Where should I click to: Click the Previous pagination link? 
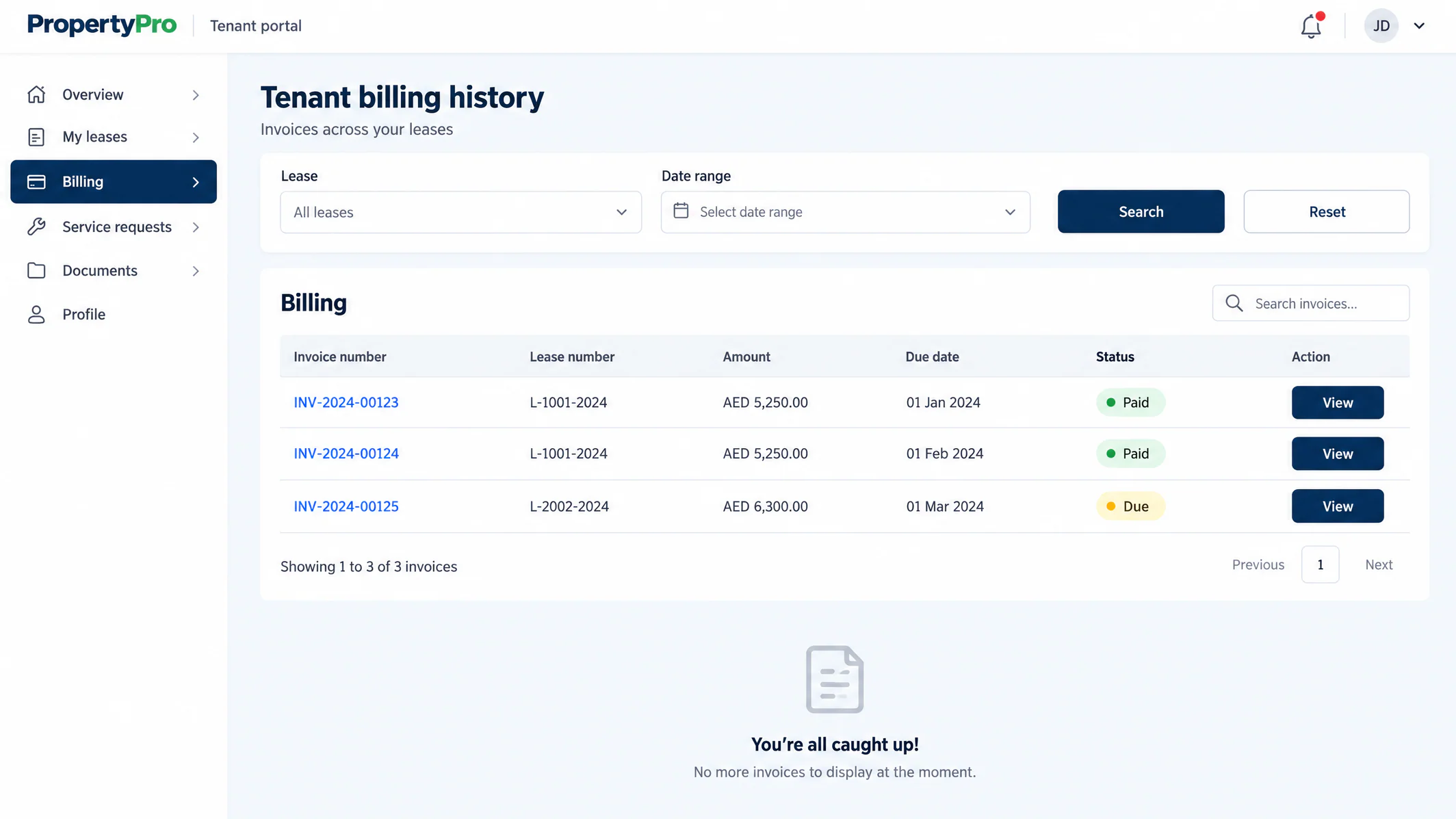(x=1258, y=564)
